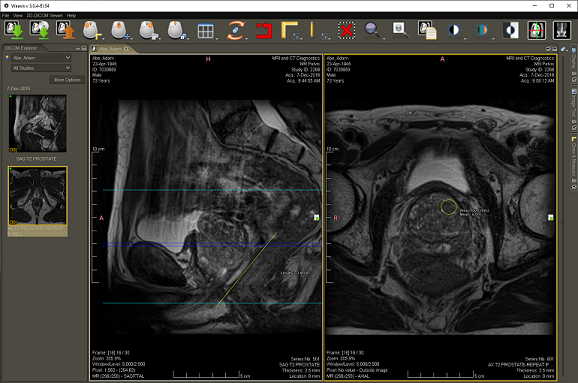Click the small green icon at axial view edge

click(x=550, y=218)
